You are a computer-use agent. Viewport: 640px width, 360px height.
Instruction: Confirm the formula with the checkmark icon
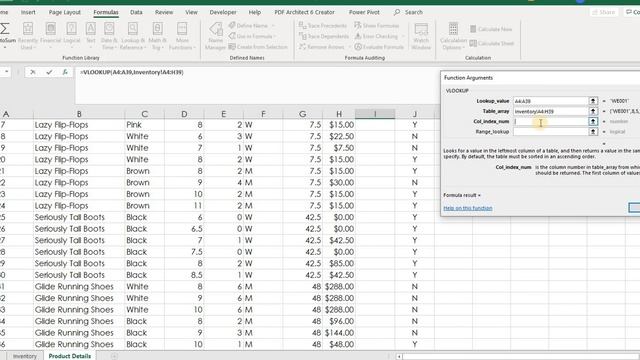pyautogui.click(x=49, y=72)
